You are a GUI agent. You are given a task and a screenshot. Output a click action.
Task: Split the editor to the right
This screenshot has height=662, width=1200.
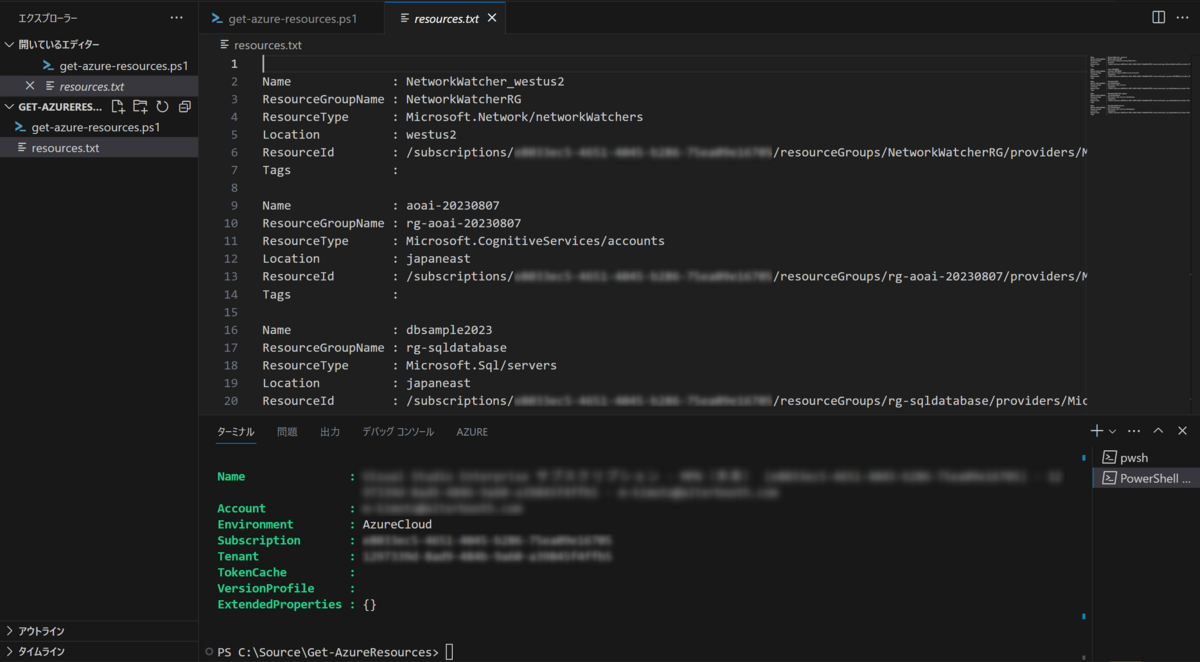point(1158,18)
